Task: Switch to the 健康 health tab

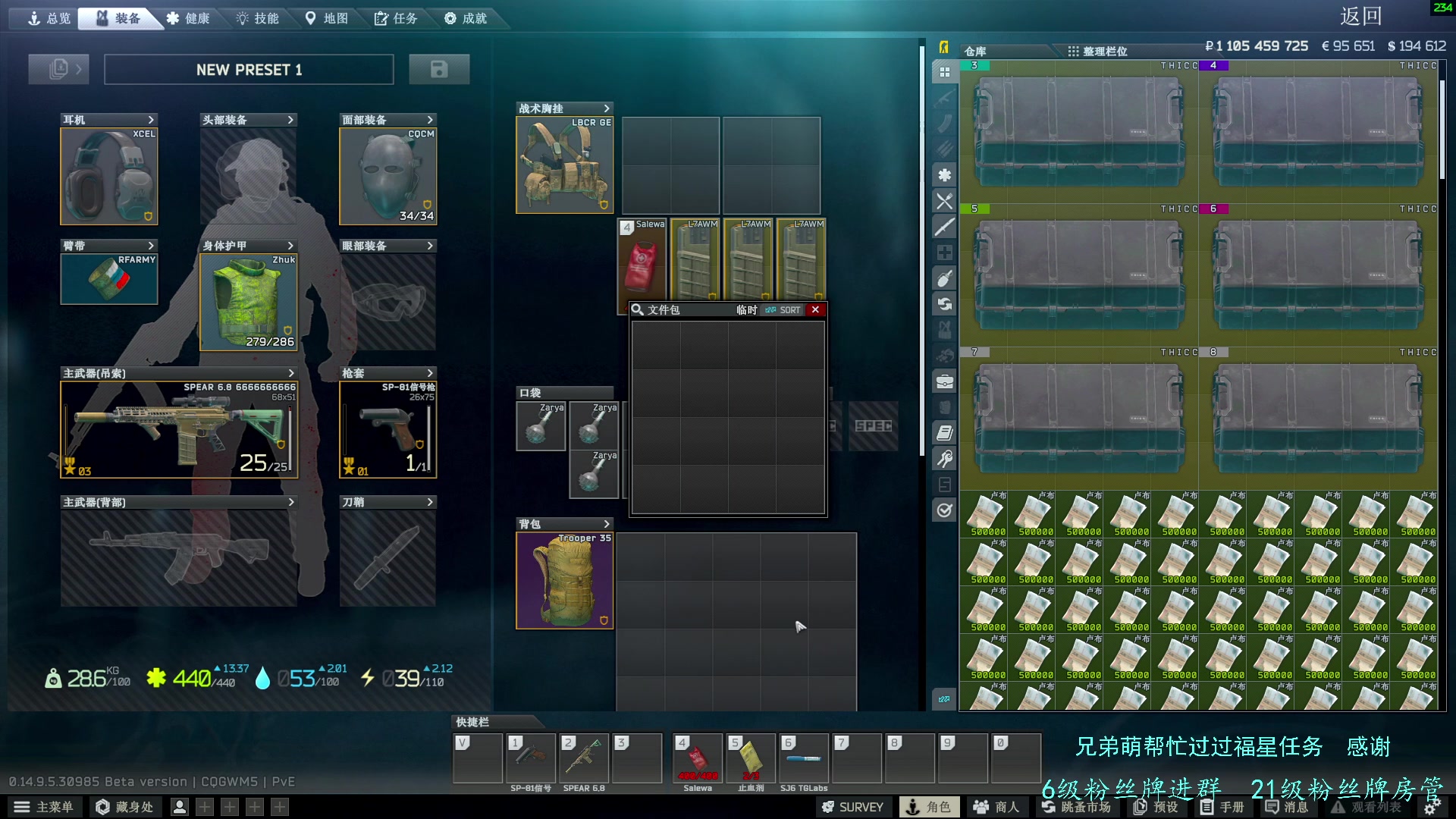Action: pyautogui.click(x=188, y=18)
